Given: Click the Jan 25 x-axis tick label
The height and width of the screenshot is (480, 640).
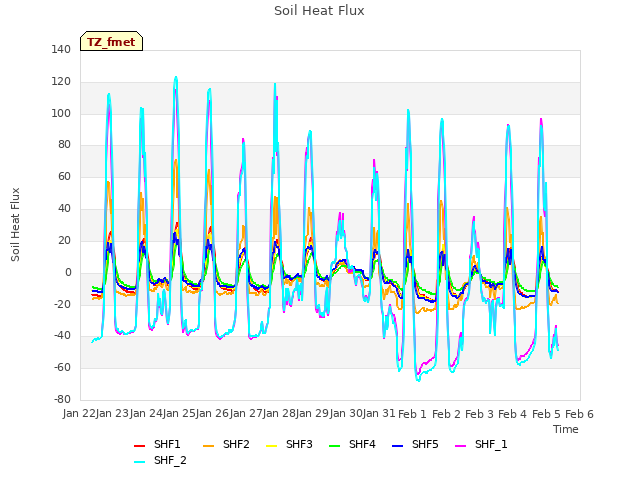Looking at the screenshot, I should (179, 414).
